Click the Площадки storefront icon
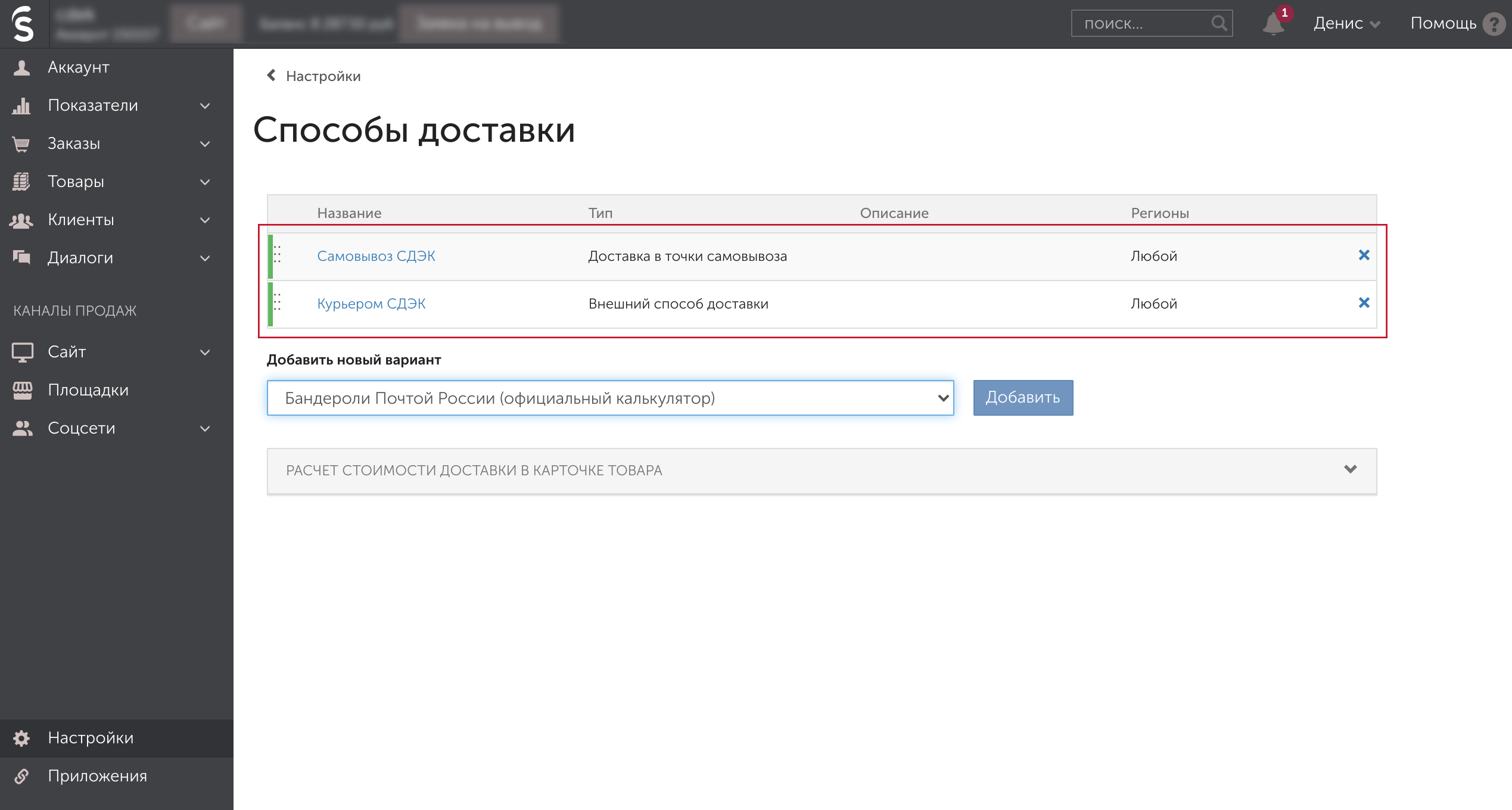1512x810 pixels. tap(23, 390)
